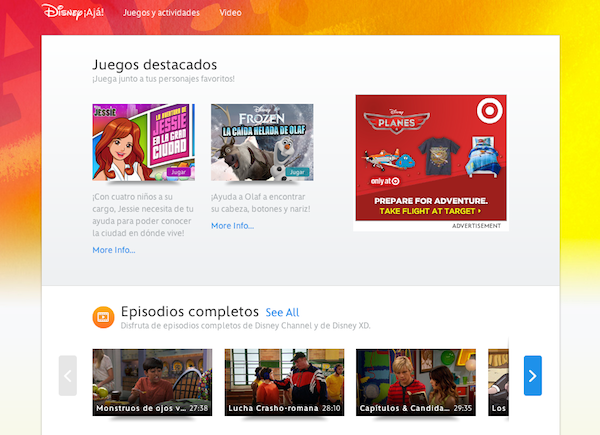Play the Lucha Crasho-romana episode
The image size is (600, 435).
(x=284, y=381)
